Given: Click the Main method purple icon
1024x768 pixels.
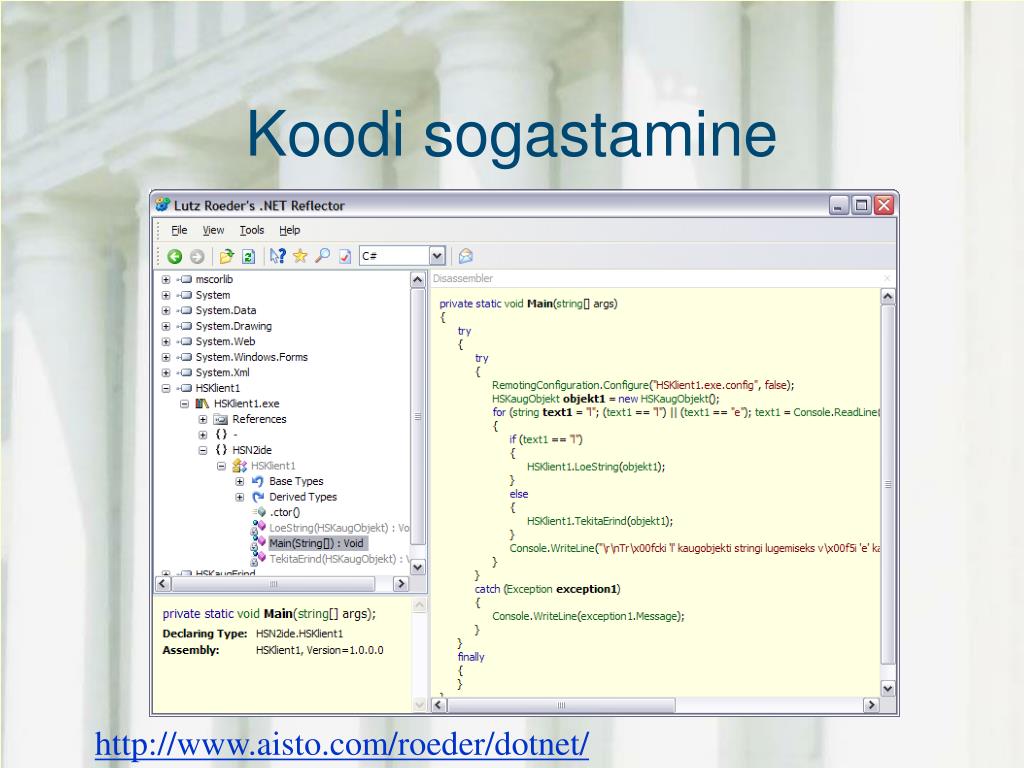Looking at the screenshot, I should 259,543.
